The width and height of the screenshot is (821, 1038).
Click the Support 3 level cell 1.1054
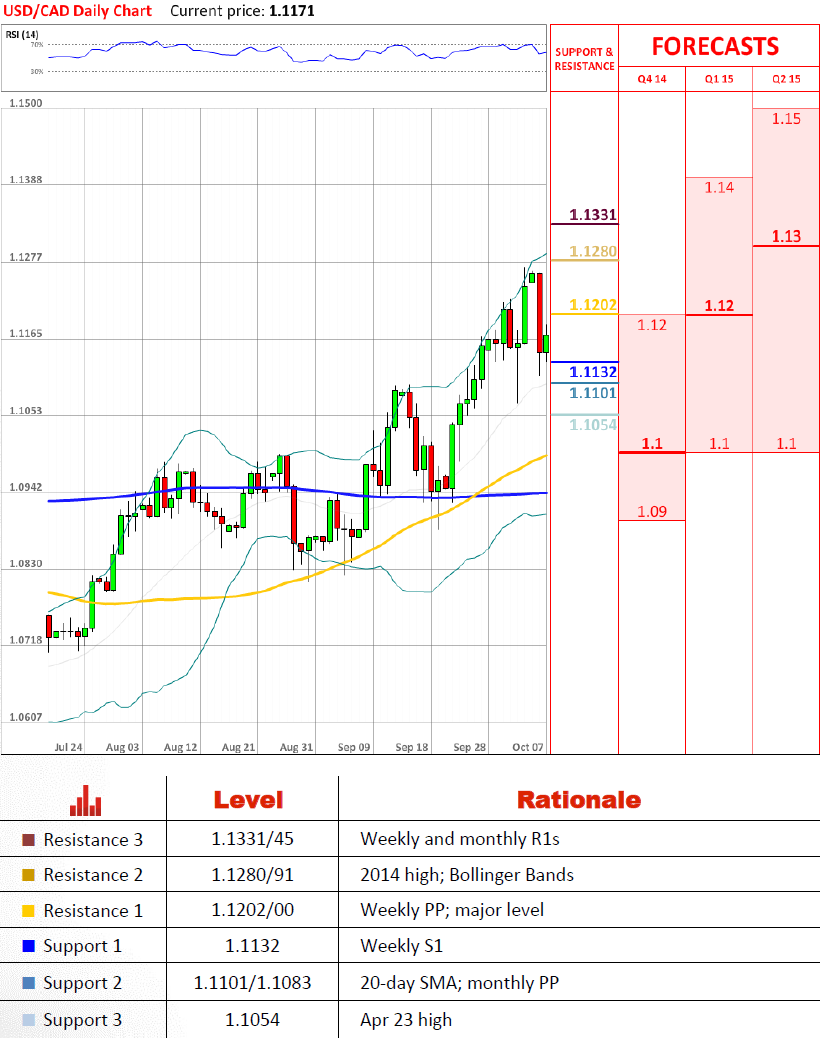click(x=252, y=1020)
